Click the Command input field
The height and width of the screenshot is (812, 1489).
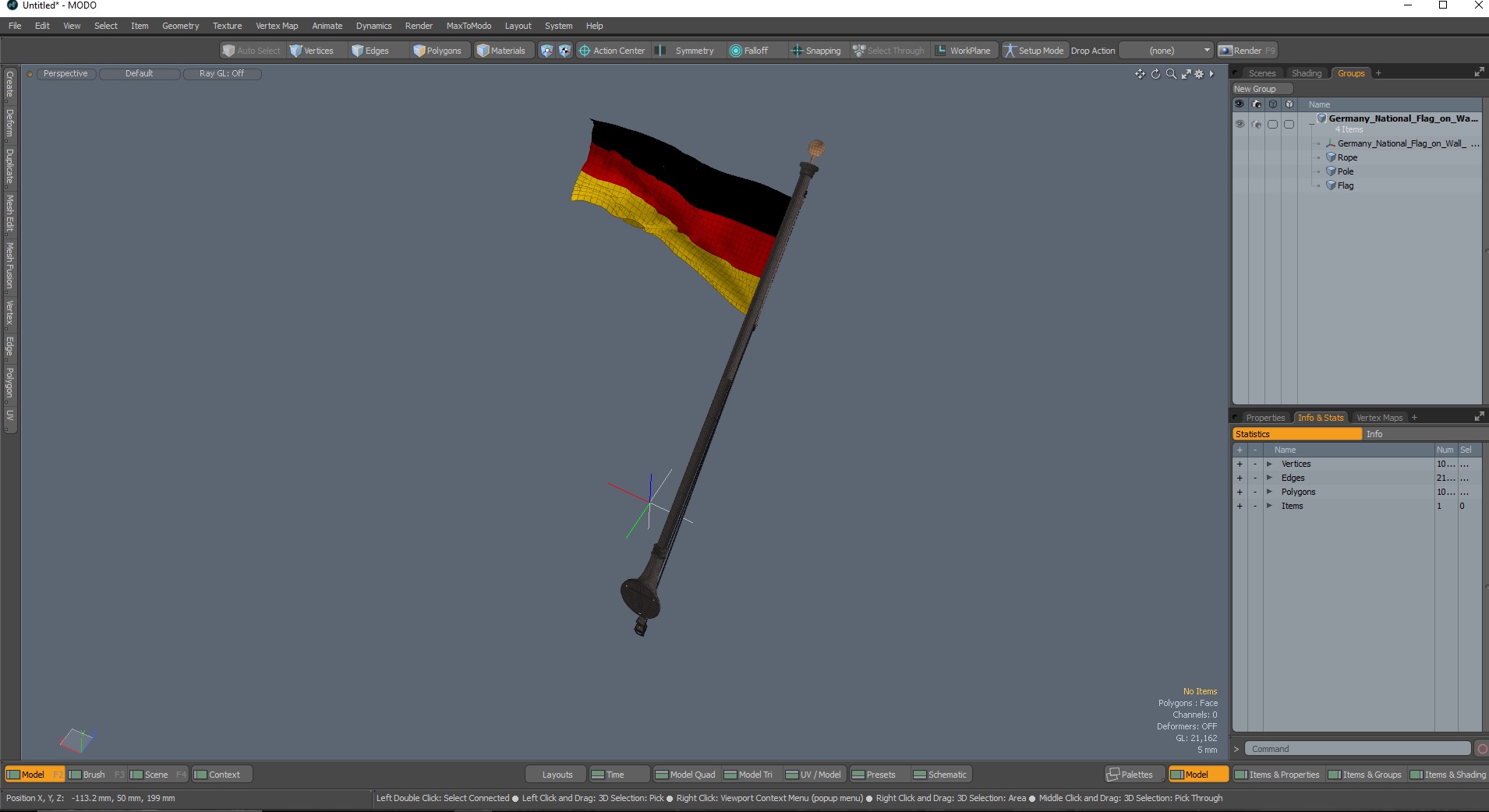pos(1356,749)
